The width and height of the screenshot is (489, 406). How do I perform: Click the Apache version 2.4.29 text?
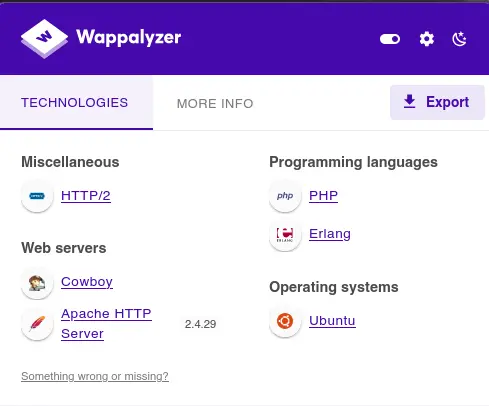pyautogui.click(x=200, y=324)
